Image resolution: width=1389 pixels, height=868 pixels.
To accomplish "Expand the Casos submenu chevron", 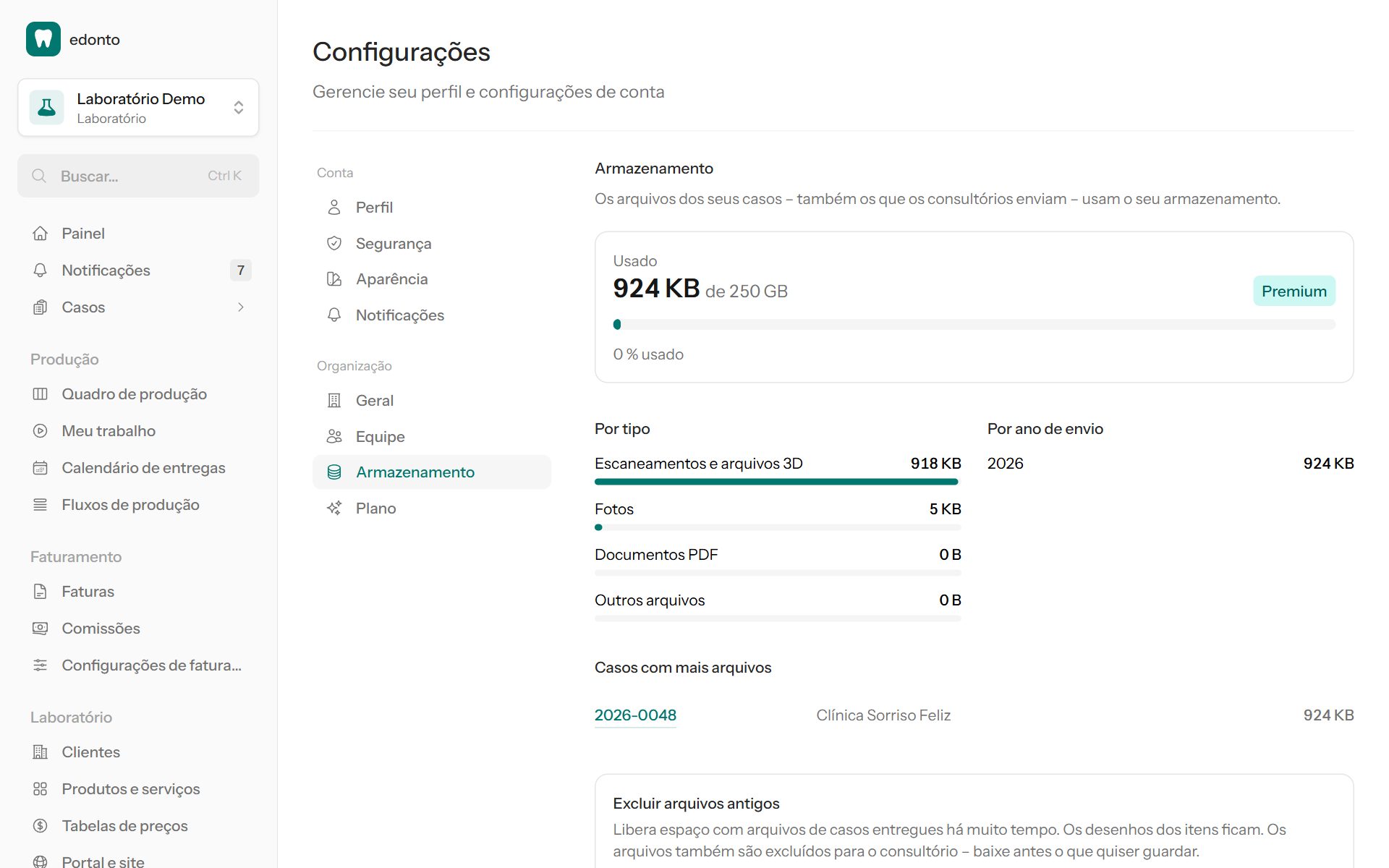I will coord(241,307).
